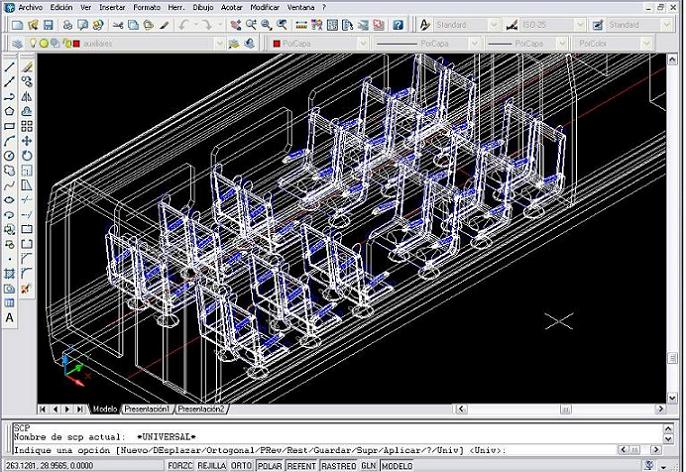Select the Line draw tool
This screenshot has height=472, width=686.
pyautogui.click(x=10, y=67)
